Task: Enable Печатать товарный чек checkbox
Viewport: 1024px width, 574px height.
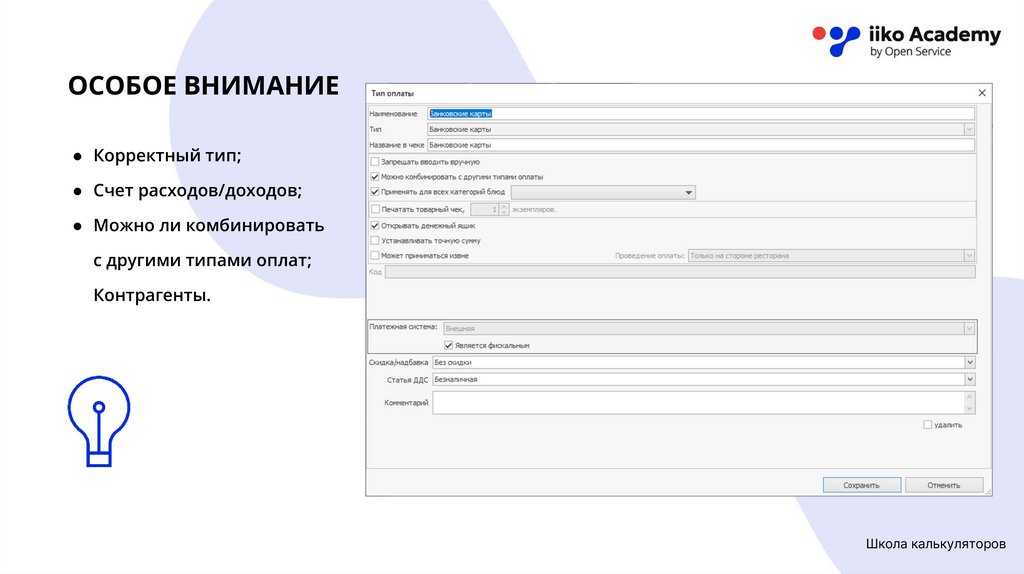Action: coord(375,209)
